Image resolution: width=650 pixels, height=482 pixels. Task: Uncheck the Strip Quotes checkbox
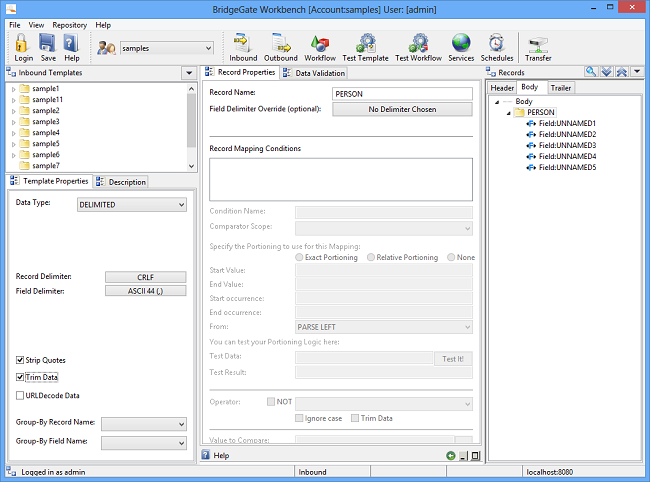(20, 360)
